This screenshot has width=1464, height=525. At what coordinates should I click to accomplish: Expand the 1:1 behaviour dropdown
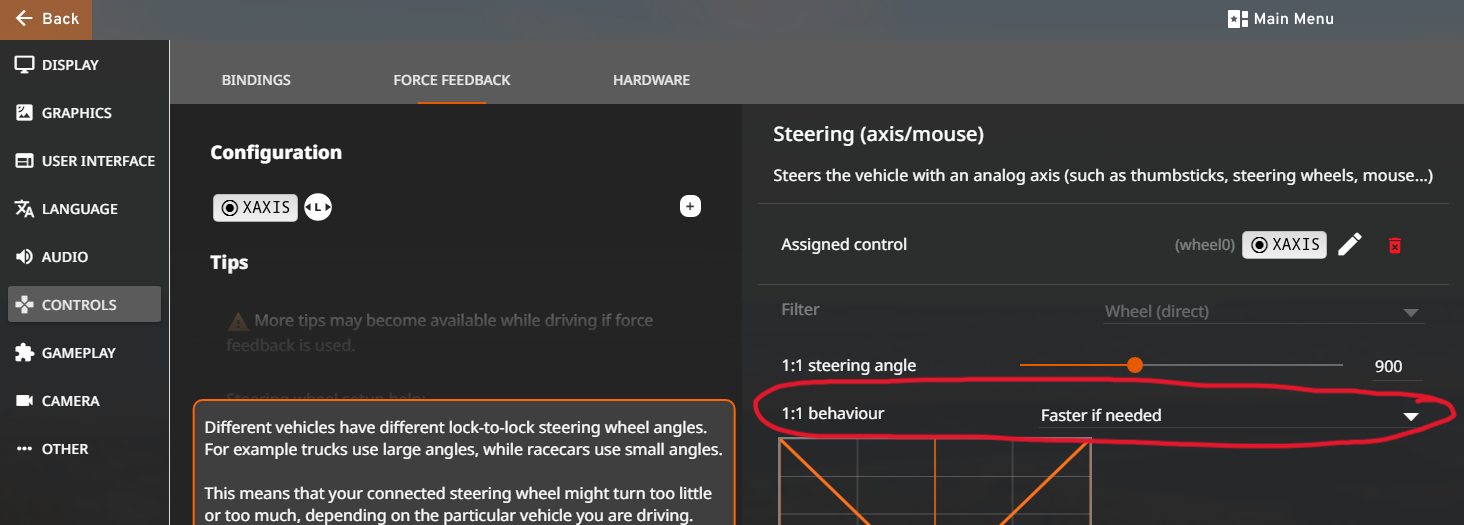pyautogui.click(x=1230, y=415)
